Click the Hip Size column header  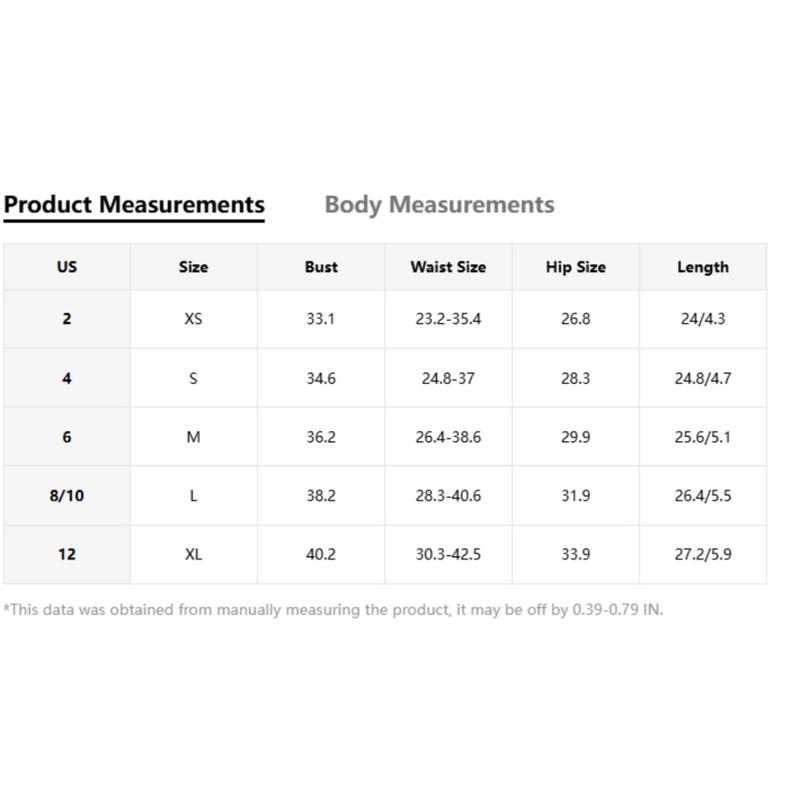pos(575,267)
